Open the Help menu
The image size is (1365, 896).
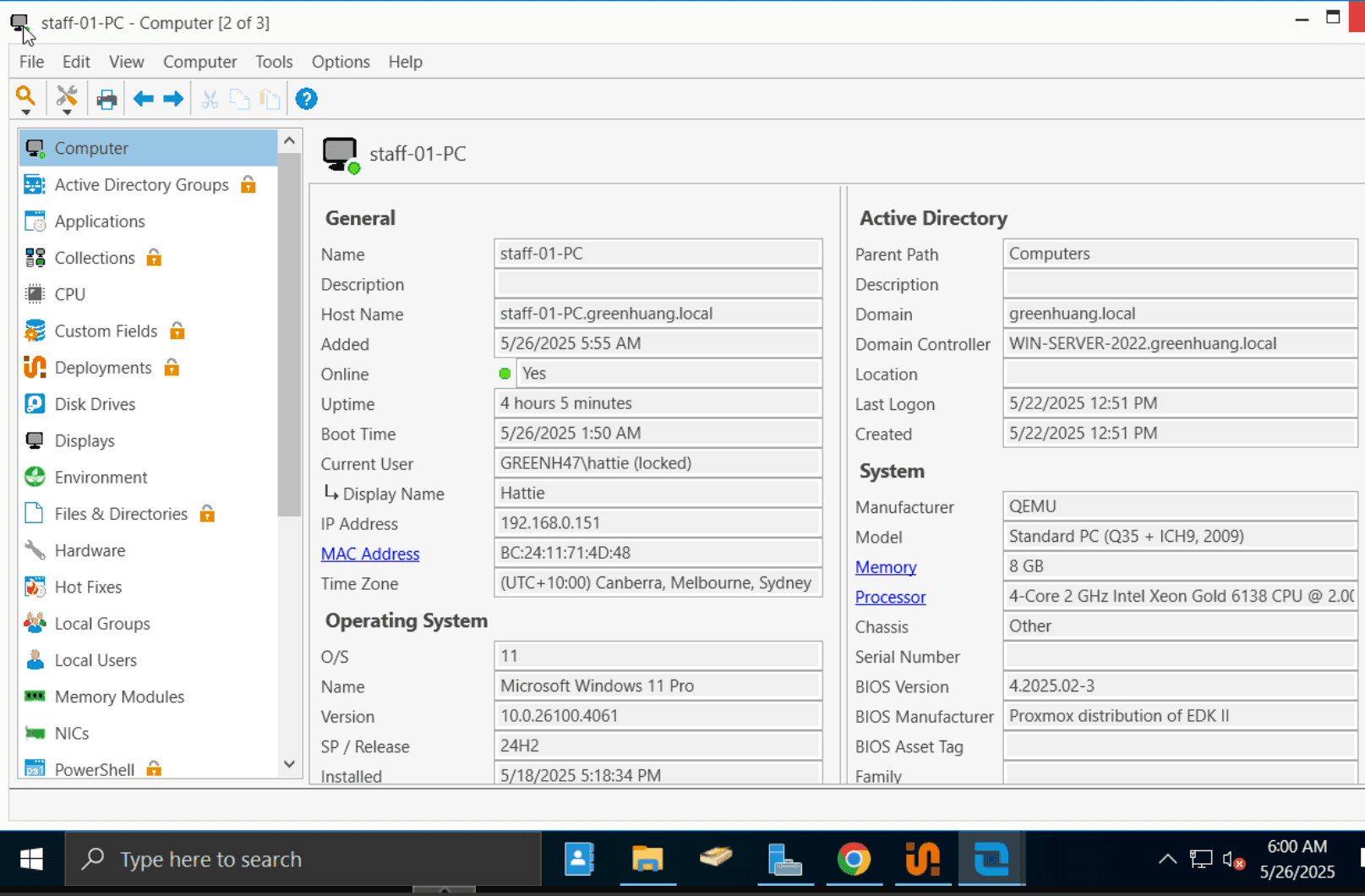(x=405, y=62)
